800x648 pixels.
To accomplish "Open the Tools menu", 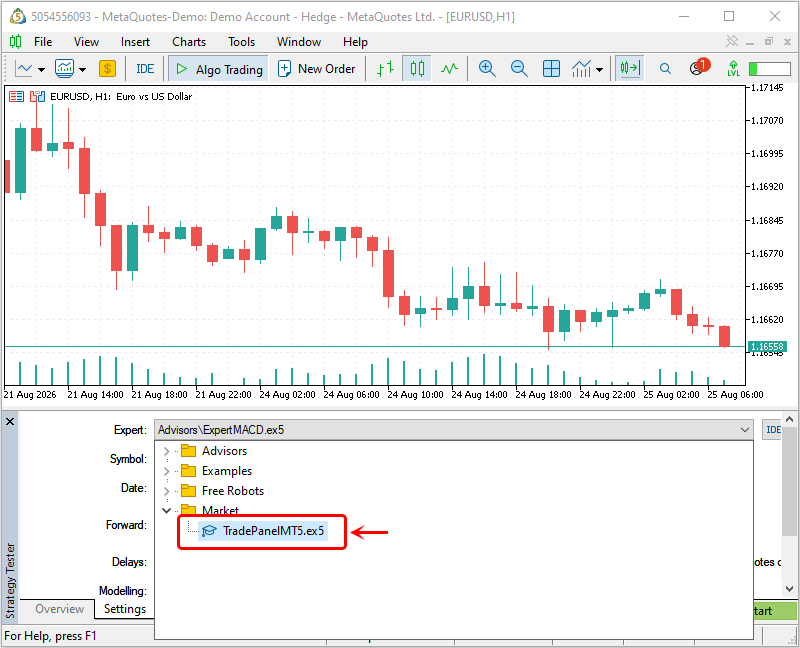I will coord(241,42).
